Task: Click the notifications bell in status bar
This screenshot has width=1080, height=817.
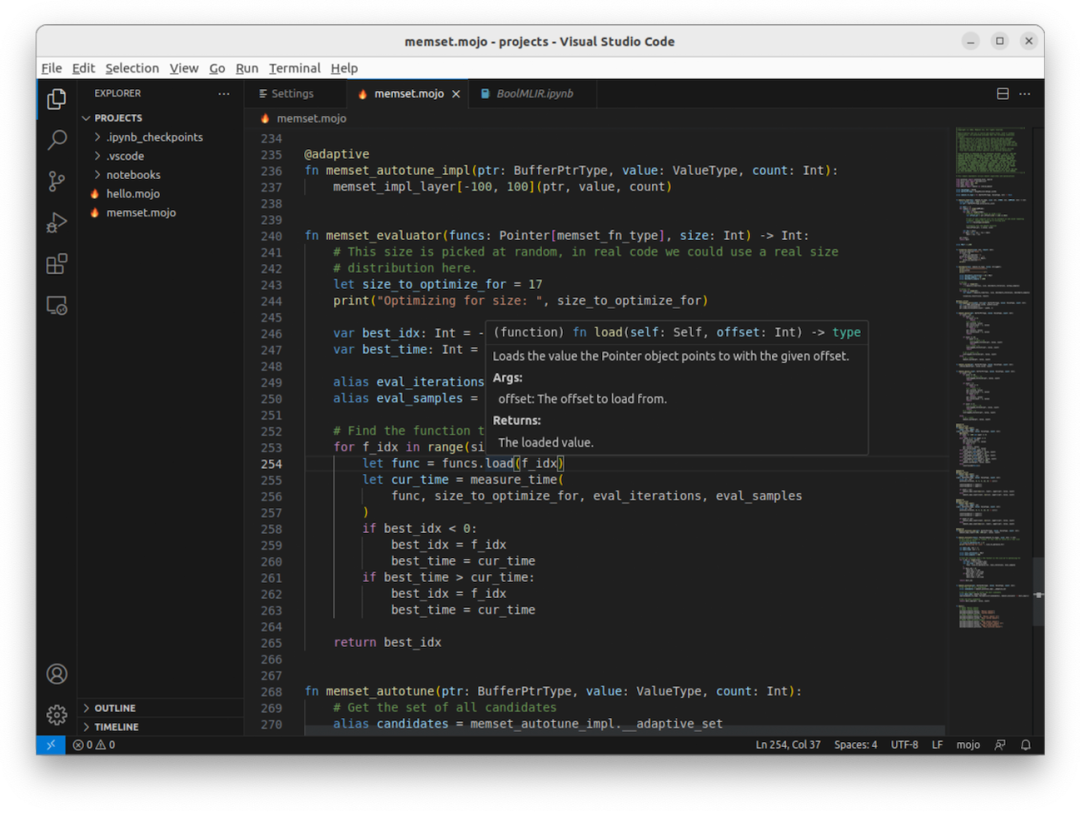Action: click(x=1025, y=745)
